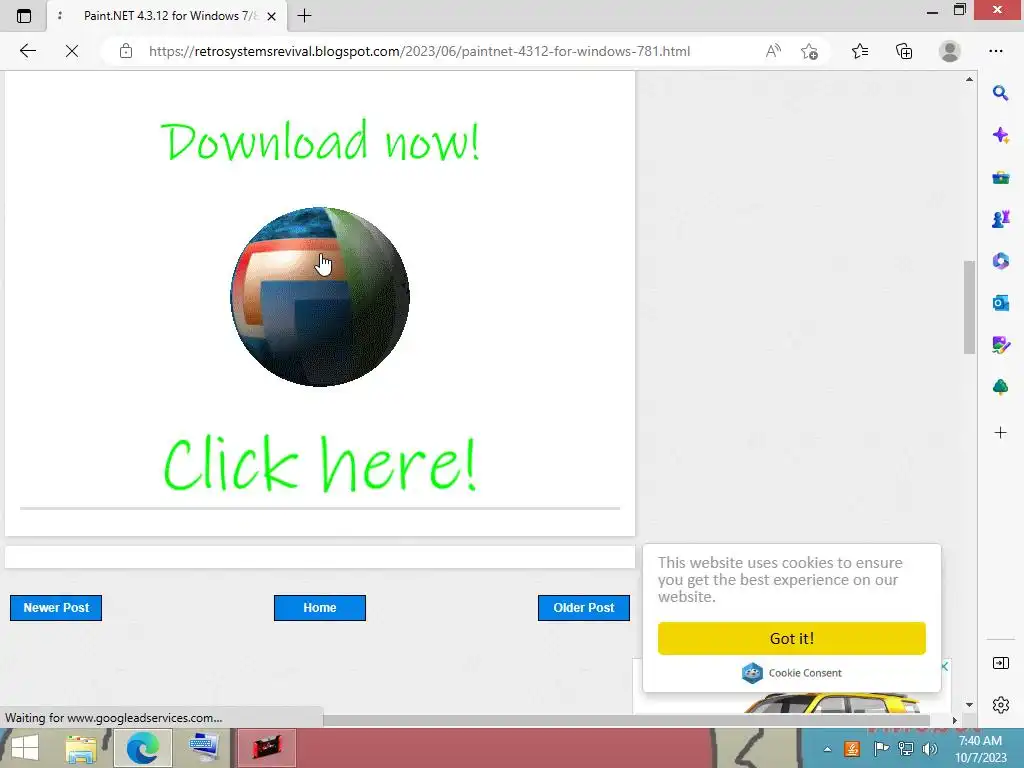The height and width of the screenshot is (768, 1024).
Task: Open the computer keyboard taskbar app
Action: tap(204, 748)
